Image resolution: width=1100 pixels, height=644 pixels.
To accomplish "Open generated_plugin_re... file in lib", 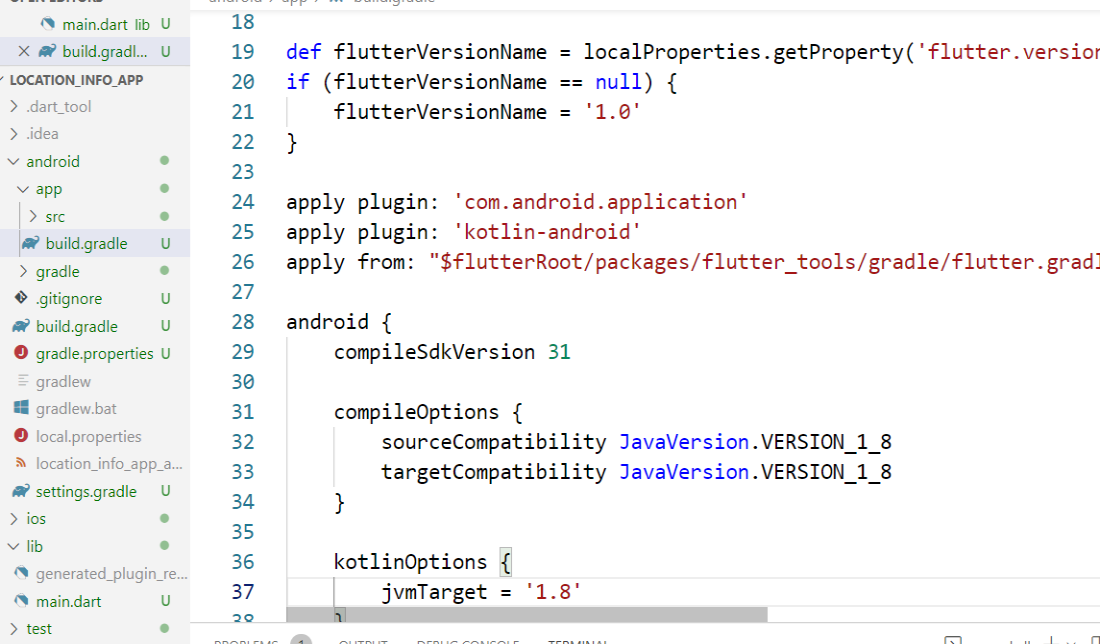I will [112, 574].
